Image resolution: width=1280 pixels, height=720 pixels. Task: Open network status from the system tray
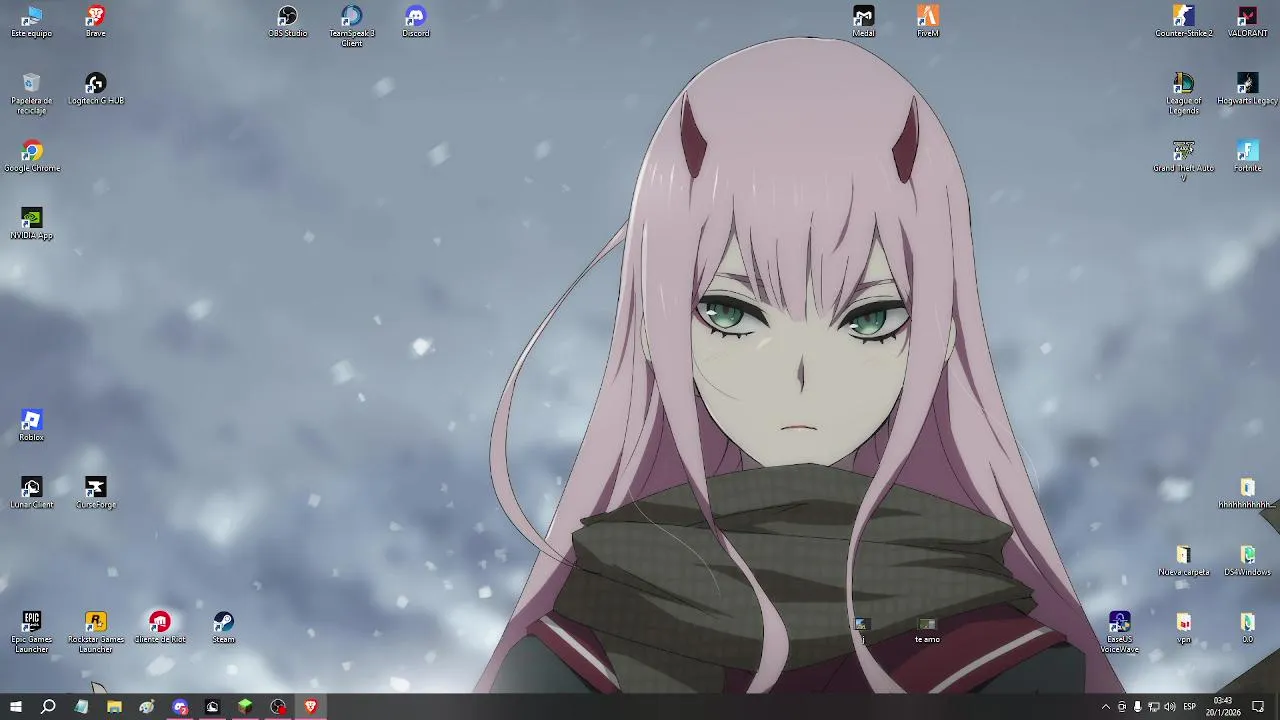[1153, 707]
